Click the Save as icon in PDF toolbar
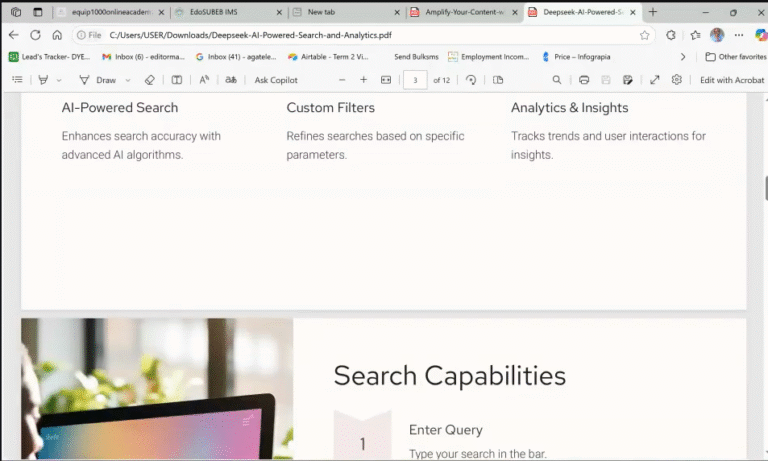The width and height of the screenshot is (768, 461). (x=627, y=79)
